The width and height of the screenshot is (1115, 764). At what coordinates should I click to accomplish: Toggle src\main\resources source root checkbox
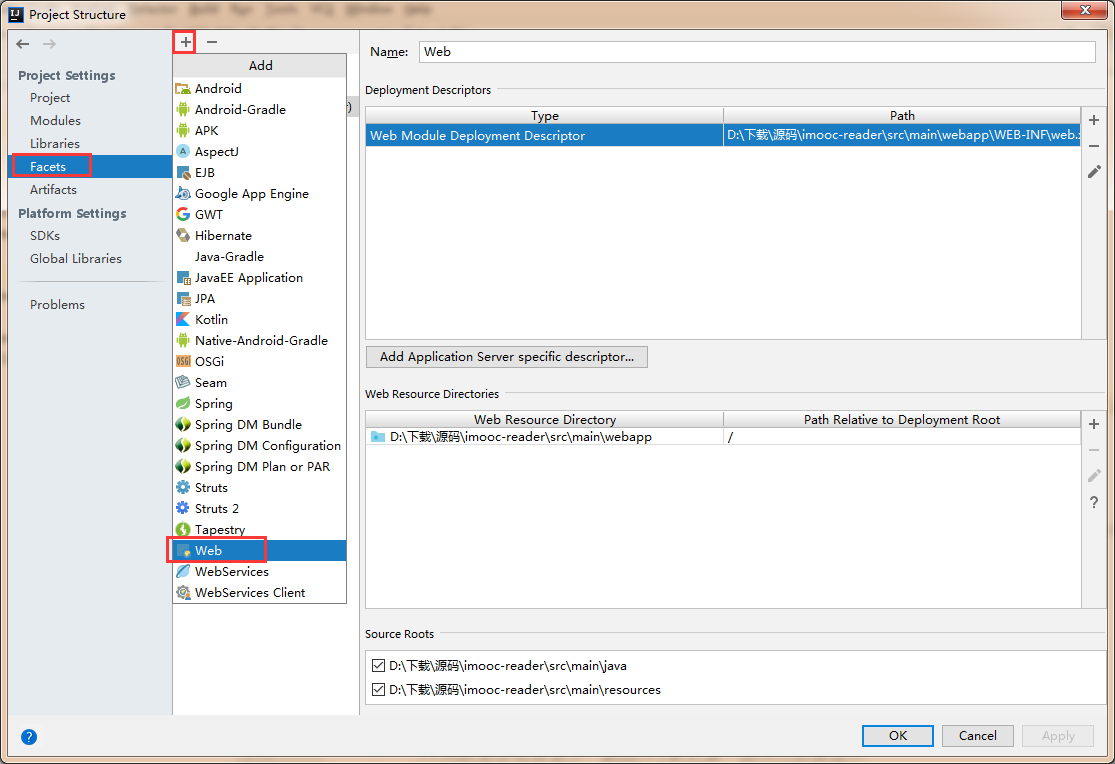[378, 689]
